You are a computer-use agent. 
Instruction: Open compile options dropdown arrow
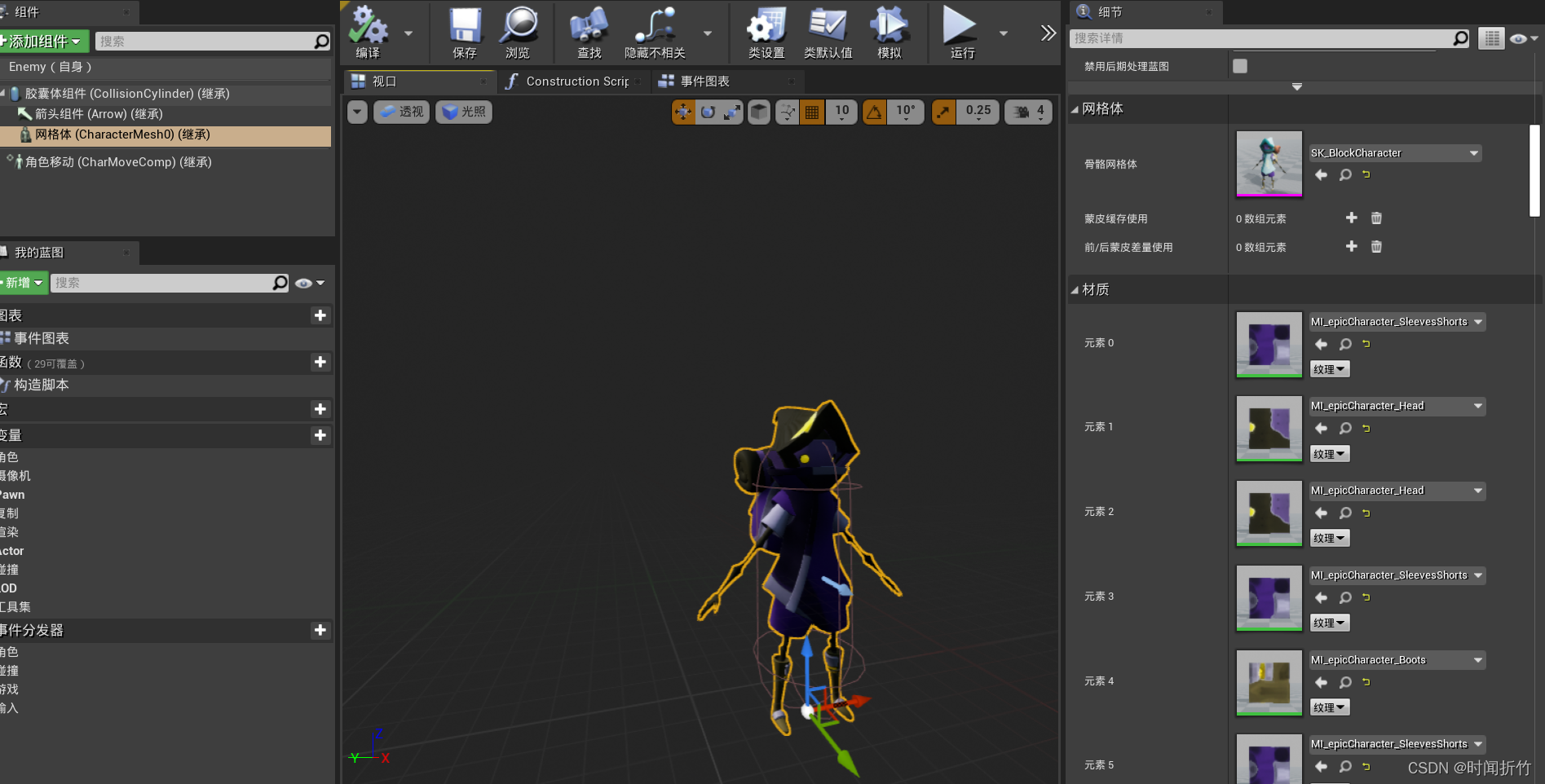click(408, 33)
